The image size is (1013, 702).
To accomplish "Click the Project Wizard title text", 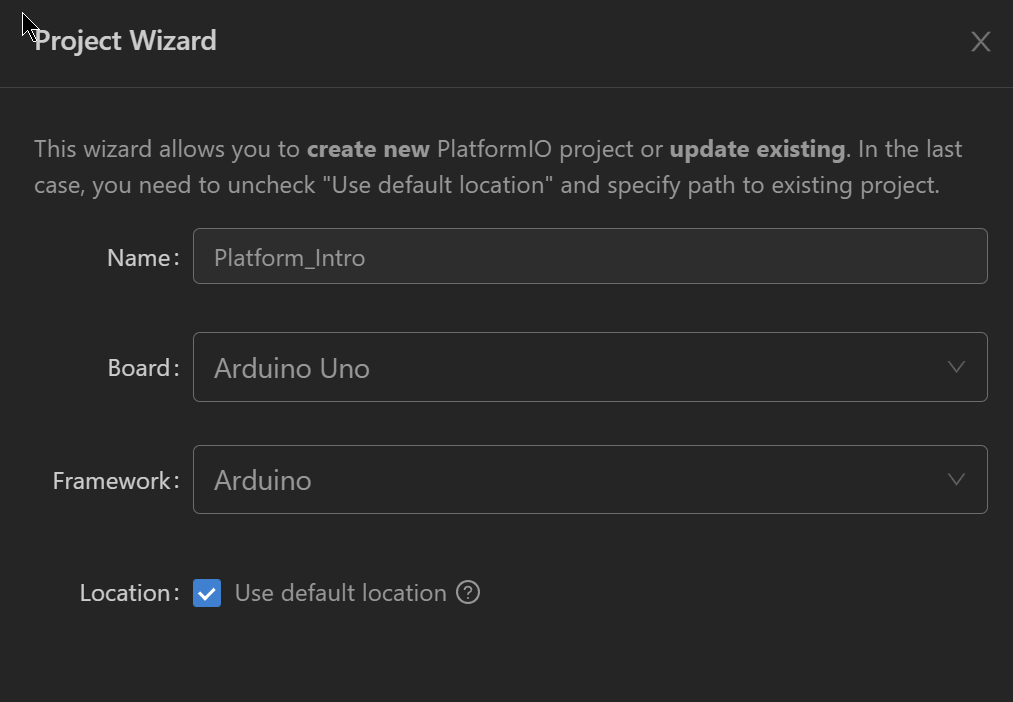I will click(125, 41).
